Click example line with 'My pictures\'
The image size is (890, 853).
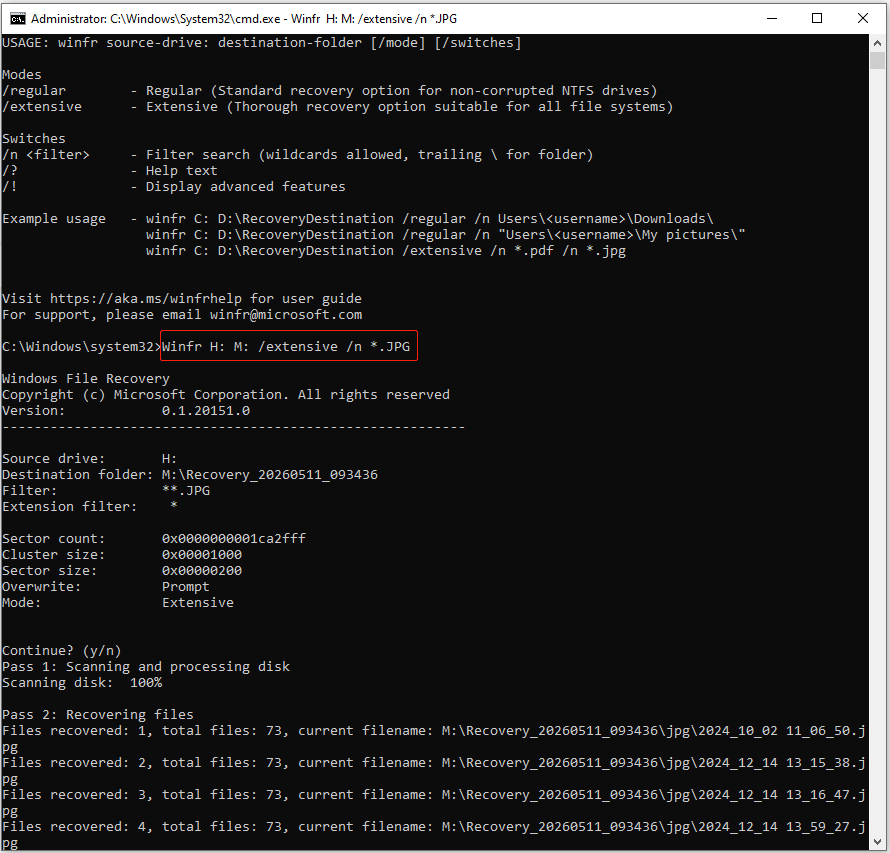click(446, 234)
